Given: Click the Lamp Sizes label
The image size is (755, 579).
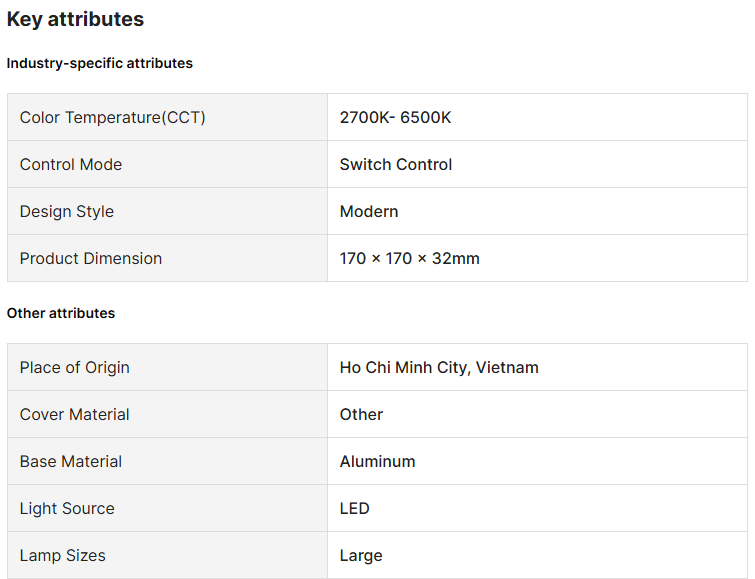Looking at the screenshot, I should click(x=63, y=556).
